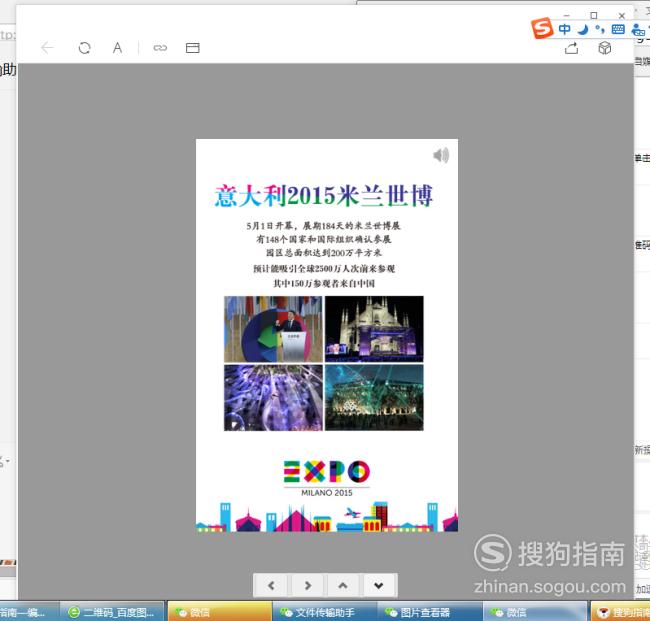
Task: Click the EXPO Milano 2015 logo
Action: click(327, 478)
